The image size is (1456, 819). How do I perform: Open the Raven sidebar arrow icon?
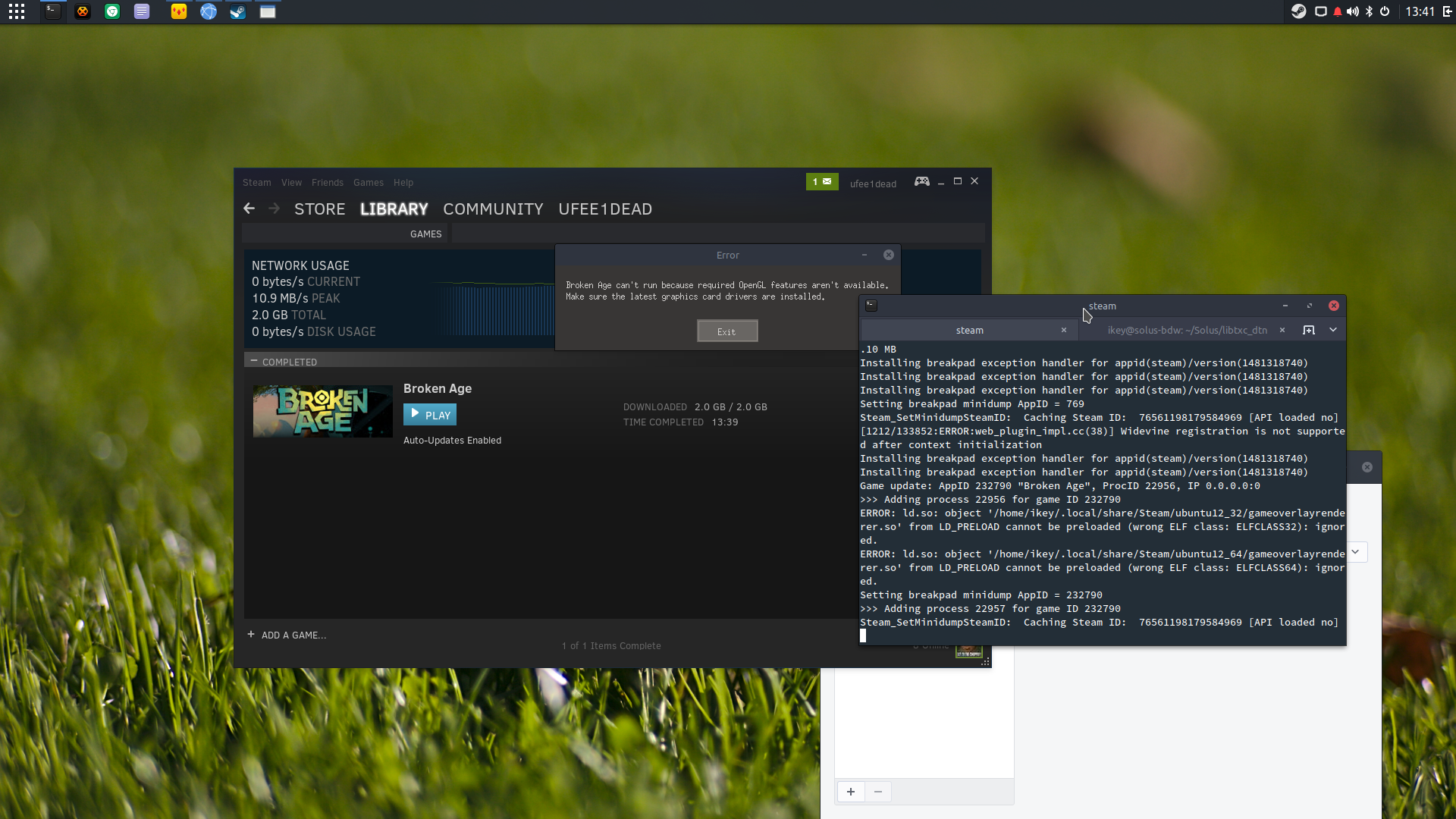coord(1447,11)
